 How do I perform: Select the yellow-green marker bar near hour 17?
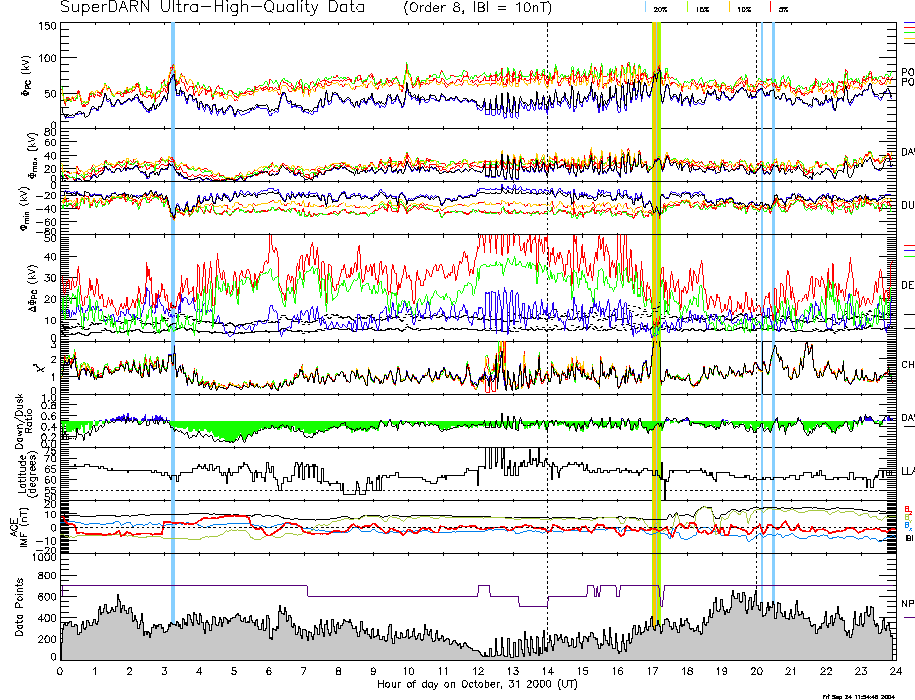click(x=656, y=323)
